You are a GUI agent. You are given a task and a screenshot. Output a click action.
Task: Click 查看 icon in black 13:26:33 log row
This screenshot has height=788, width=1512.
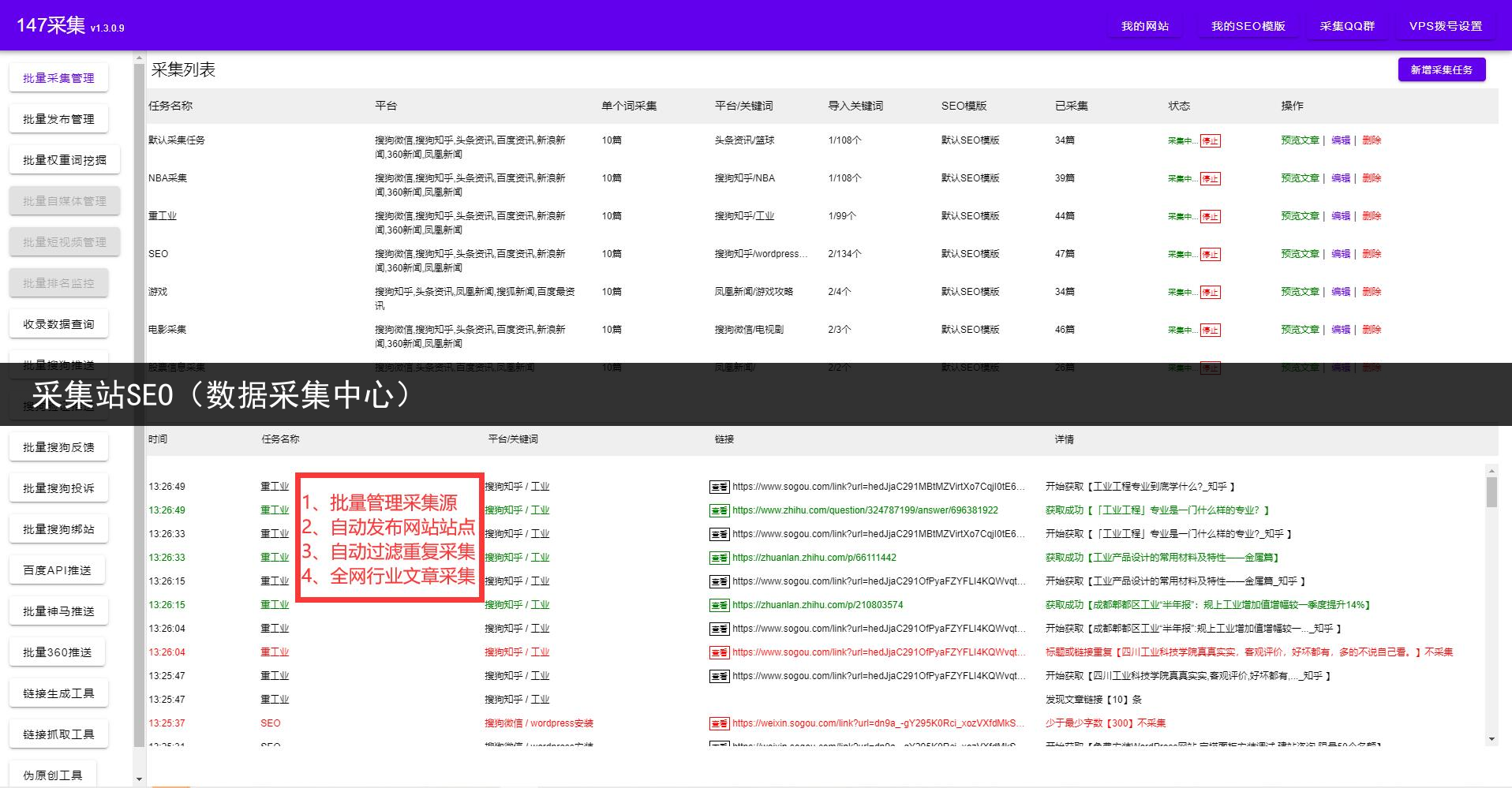pyautogui.click(x=719, y=535)
